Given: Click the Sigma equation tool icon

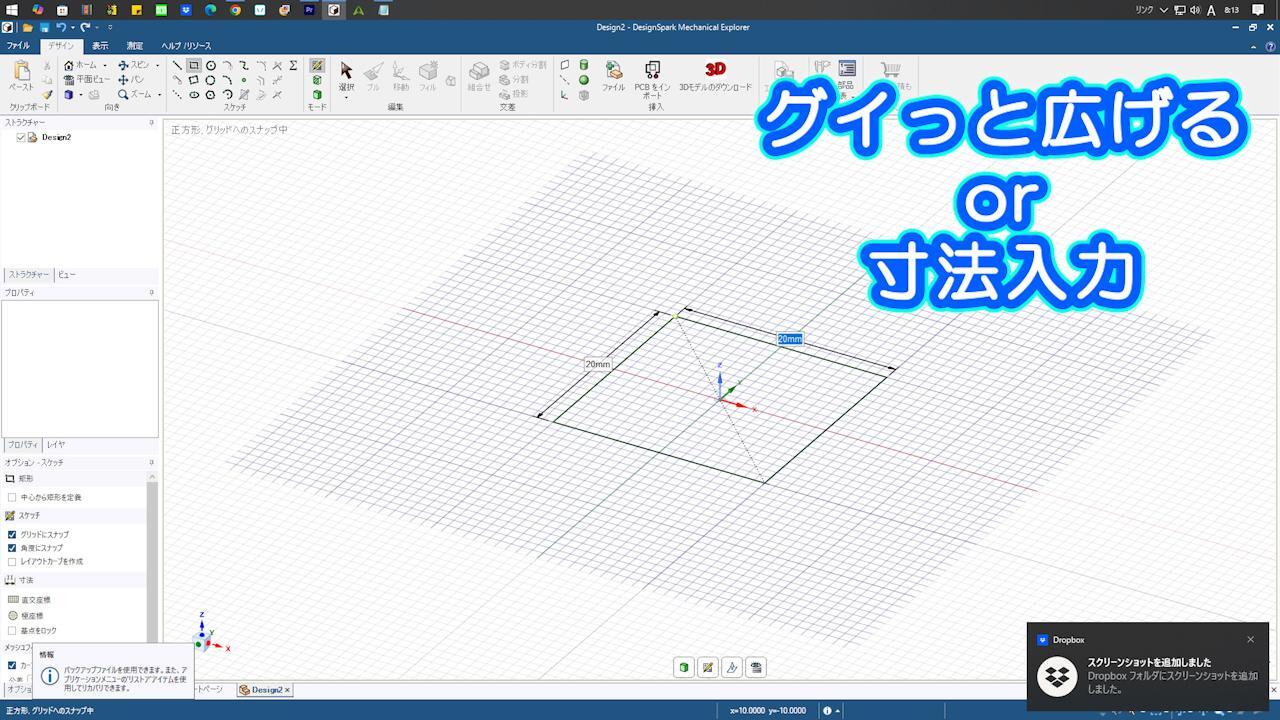Looking at the screenshot, I should coord(293,65).
